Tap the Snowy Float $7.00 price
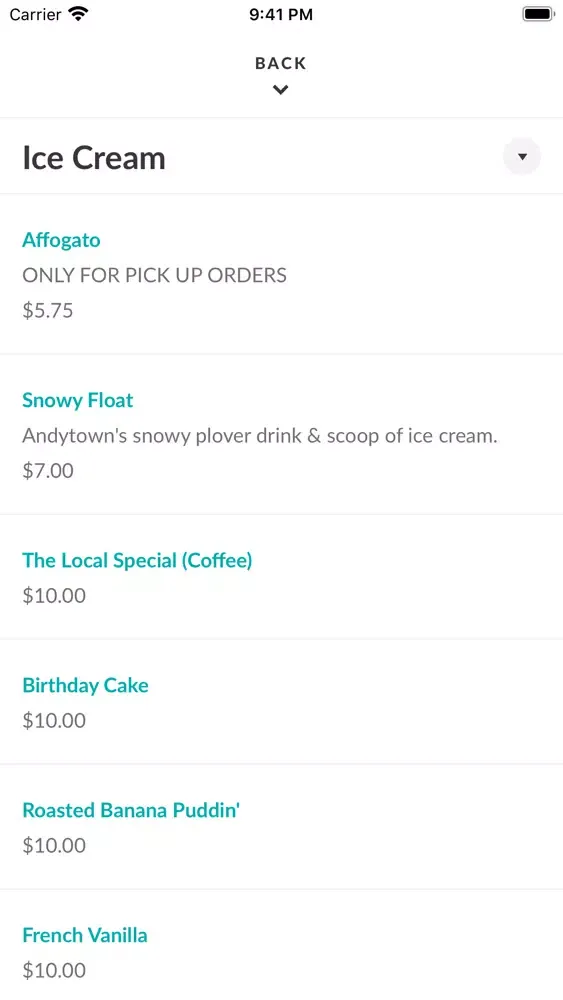This screenshot has height=1000, width=563. pyautogui.click(x=48, y=471)
